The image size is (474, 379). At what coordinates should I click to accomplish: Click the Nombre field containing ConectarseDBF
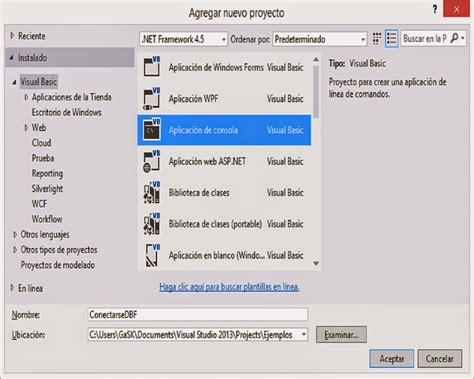pyautogui.click(x=198, y=314)
